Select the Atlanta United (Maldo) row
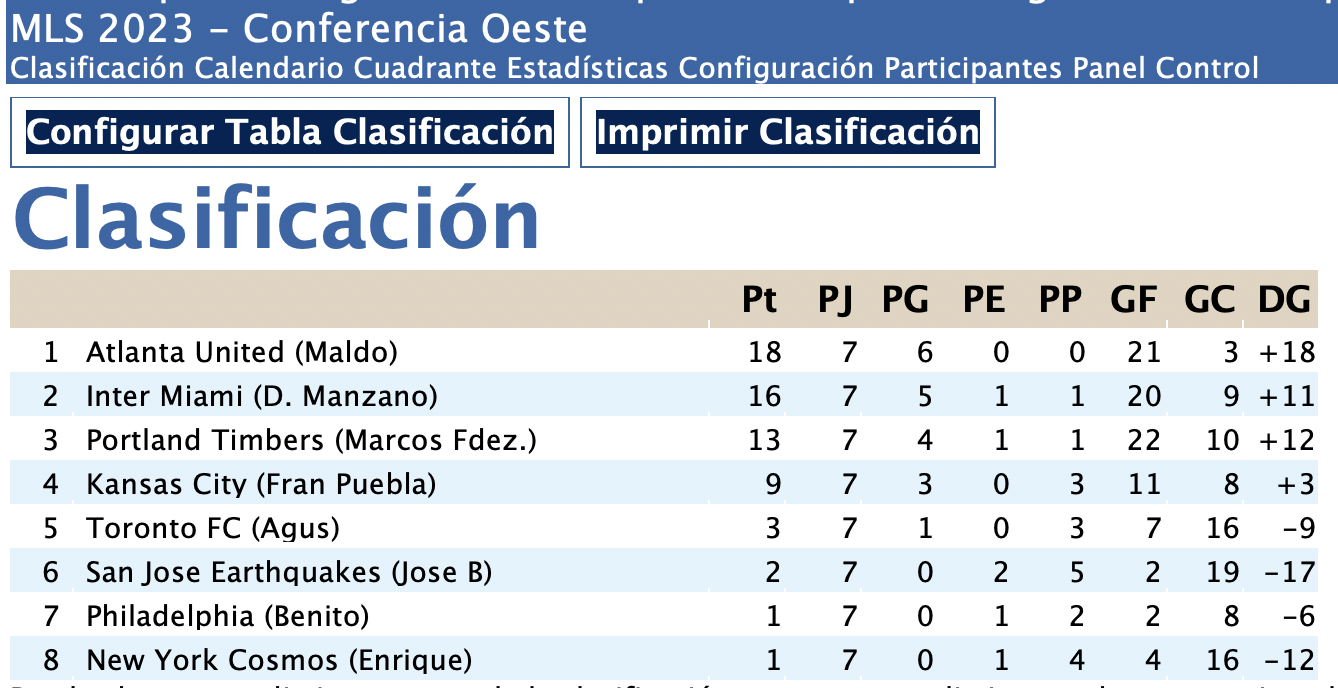The height and width of the screenshot is (688, 1338). [x=242, y=352]
